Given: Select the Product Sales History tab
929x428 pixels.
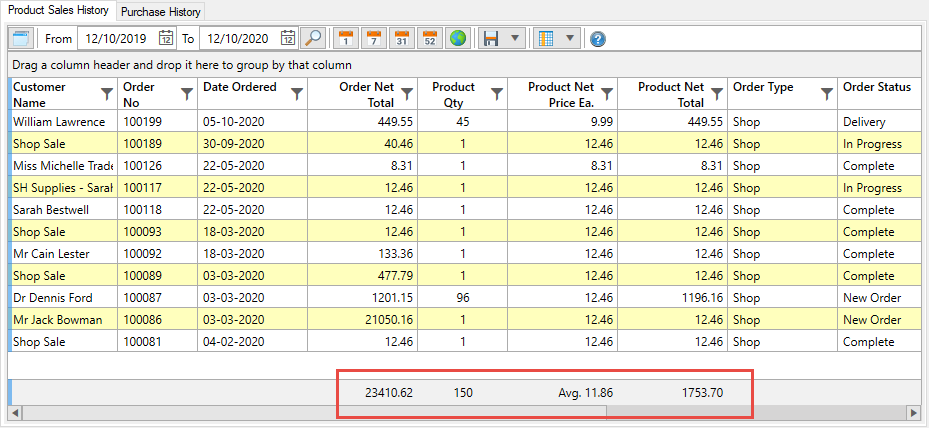Looking at the screenshot, I should pyautogui.click(x=58, y=11).
